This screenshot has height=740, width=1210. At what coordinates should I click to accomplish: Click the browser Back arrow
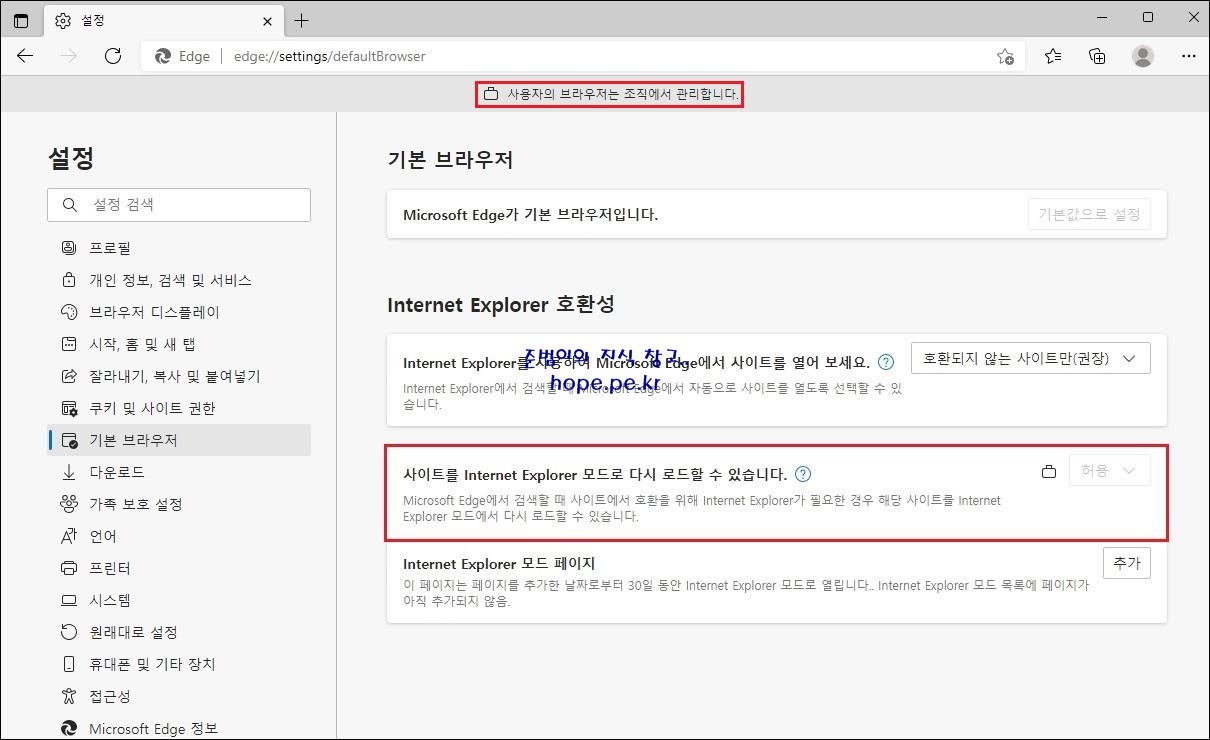tap(25, 56)
